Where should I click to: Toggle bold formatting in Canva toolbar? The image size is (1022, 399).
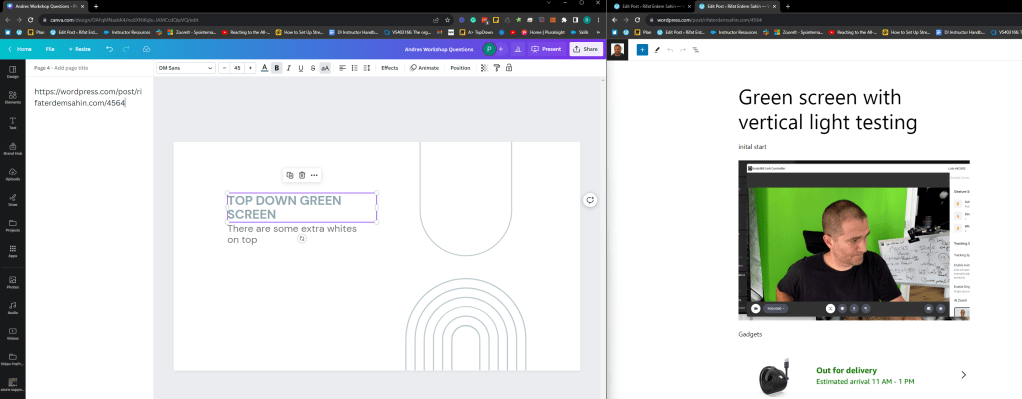click(276, 68)
